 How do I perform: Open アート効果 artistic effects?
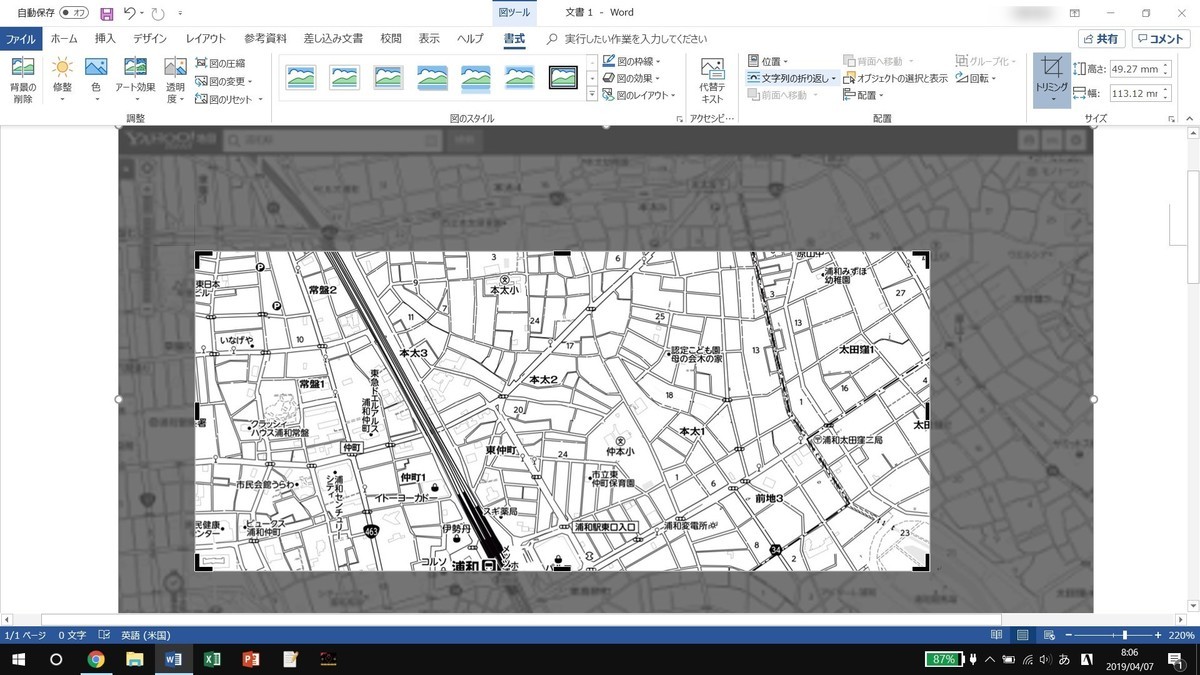135,81
